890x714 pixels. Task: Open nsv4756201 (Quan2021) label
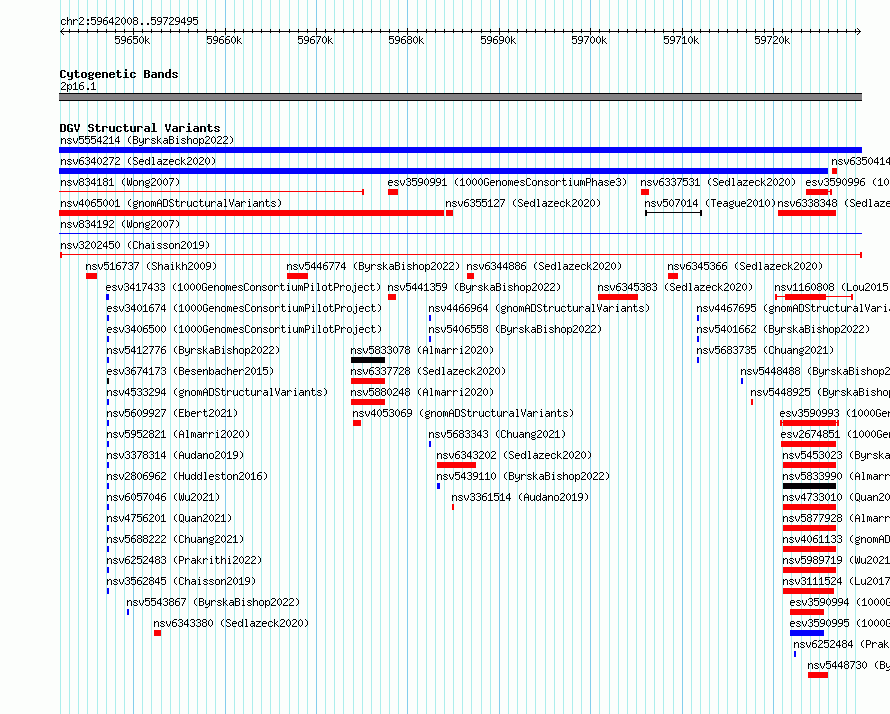pyautogui.click(x=169, y=518)
